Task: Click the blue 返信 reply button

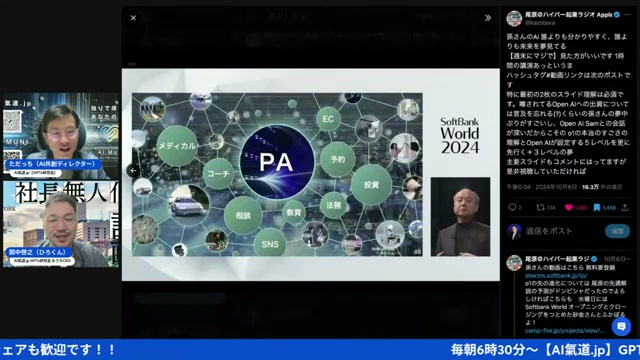Action: tap(617, 231)
